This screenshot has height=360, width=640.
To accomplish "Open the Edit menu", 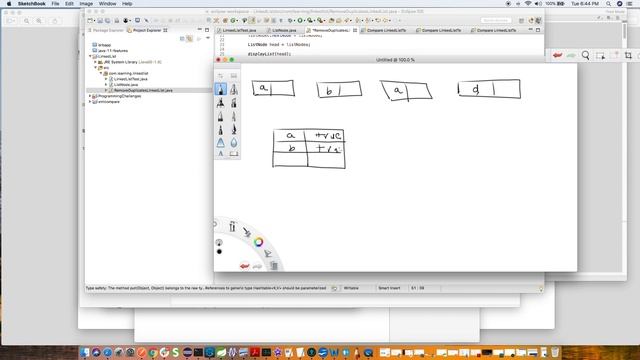I will coord(69,4).
